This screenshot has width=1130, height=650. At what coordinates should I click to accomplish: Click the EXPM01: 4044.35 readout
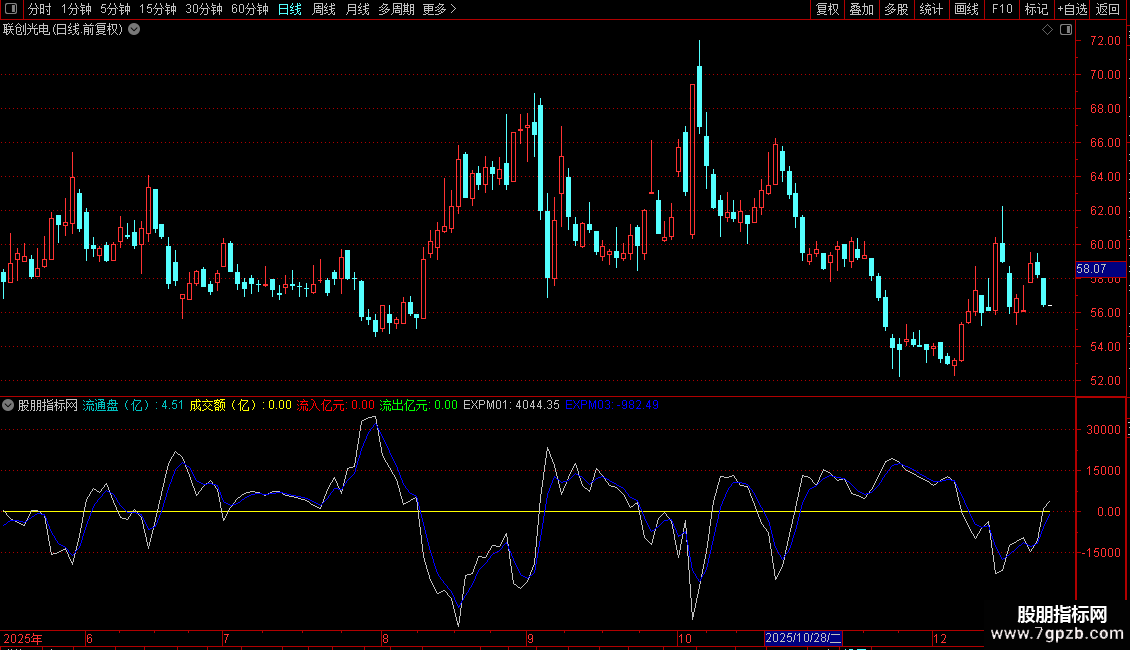(x=511, y=405)
